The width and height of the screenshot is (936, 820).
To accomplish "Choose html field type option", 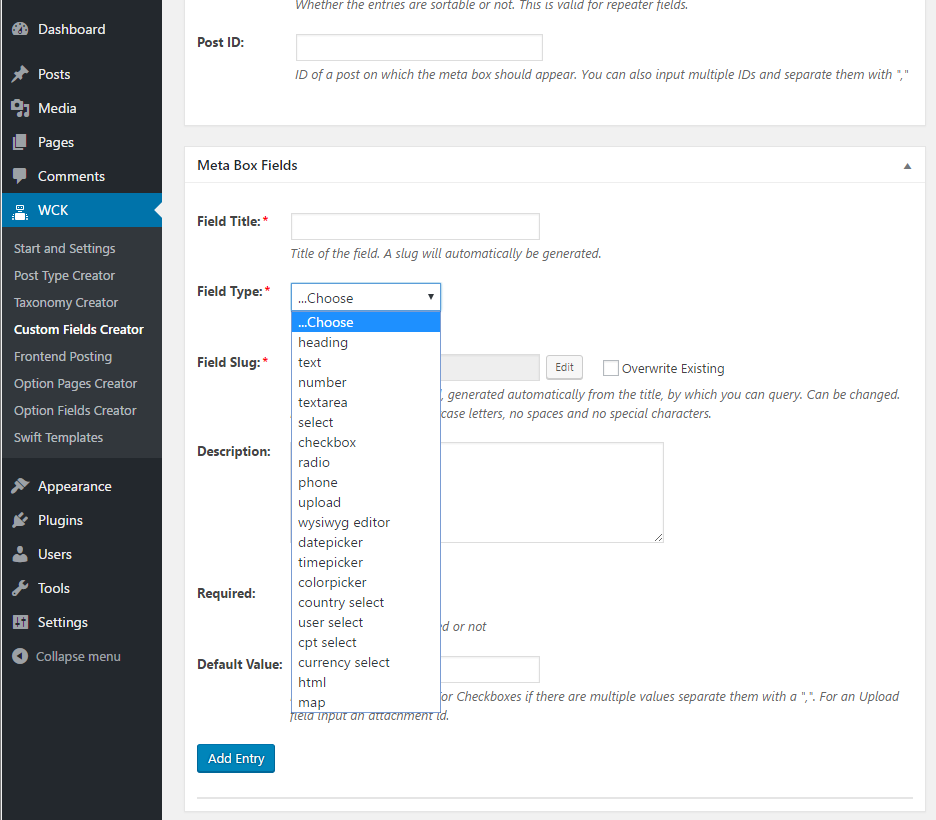I will (366, 682).
